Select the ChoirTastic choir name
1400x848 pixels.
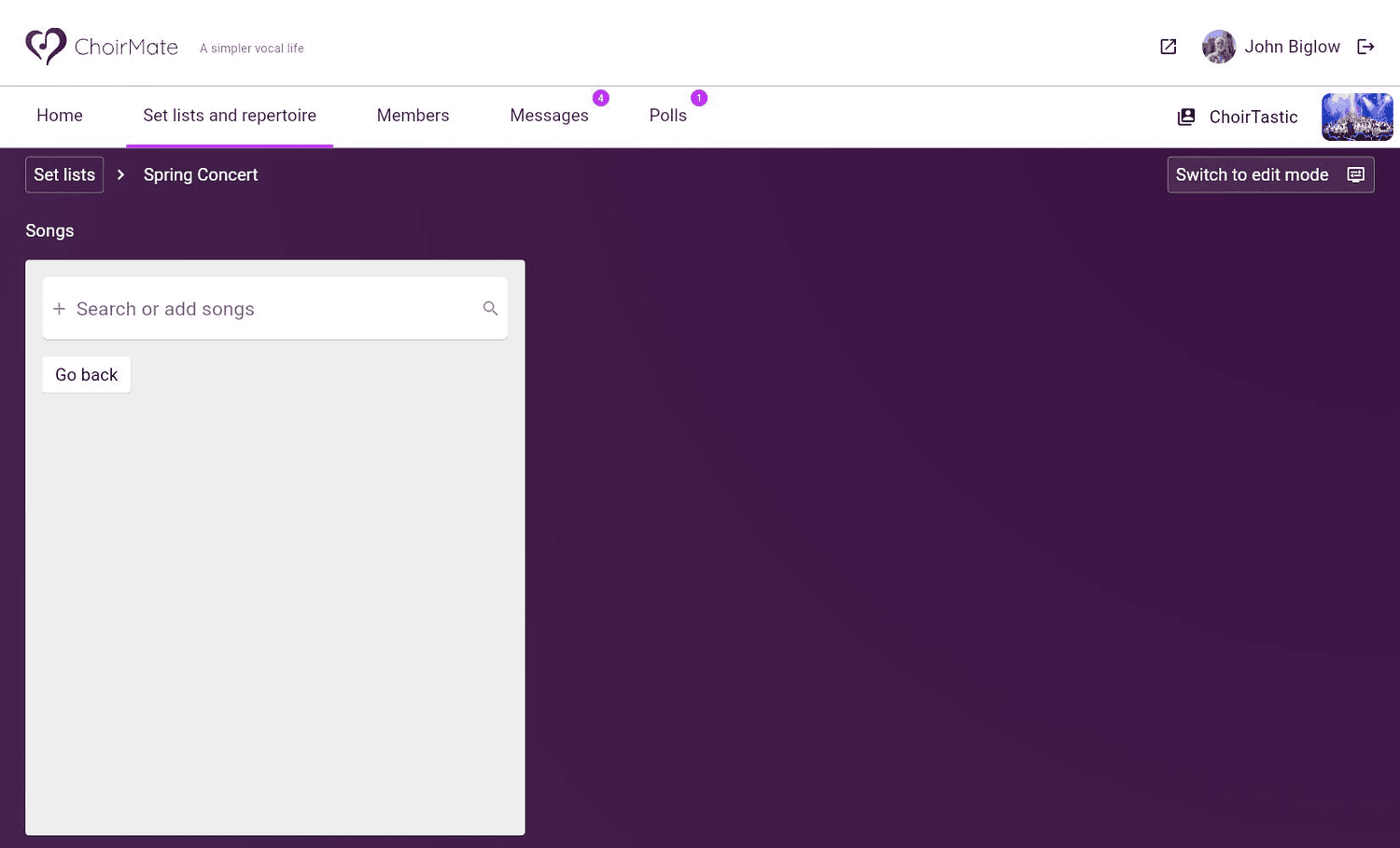(1253, 117)
